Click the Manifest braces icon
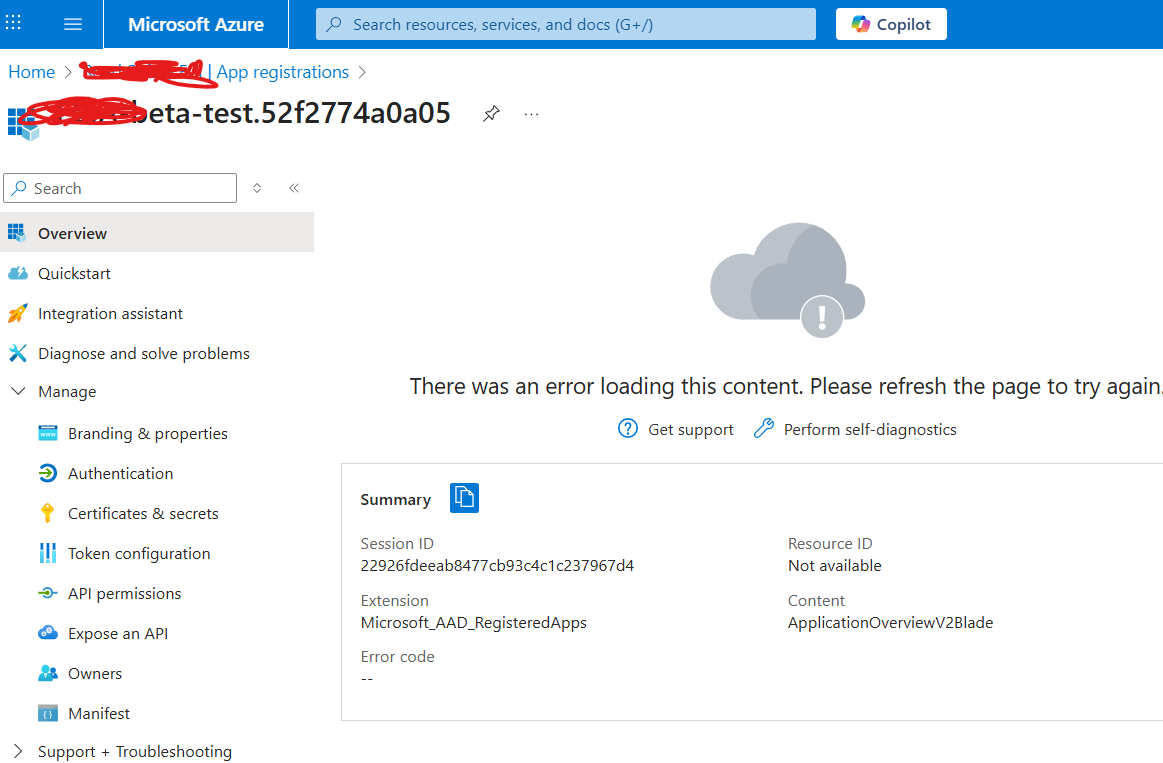Viewport: 1163px width, 763px height. pyautogui.click(x=47, y=713)
